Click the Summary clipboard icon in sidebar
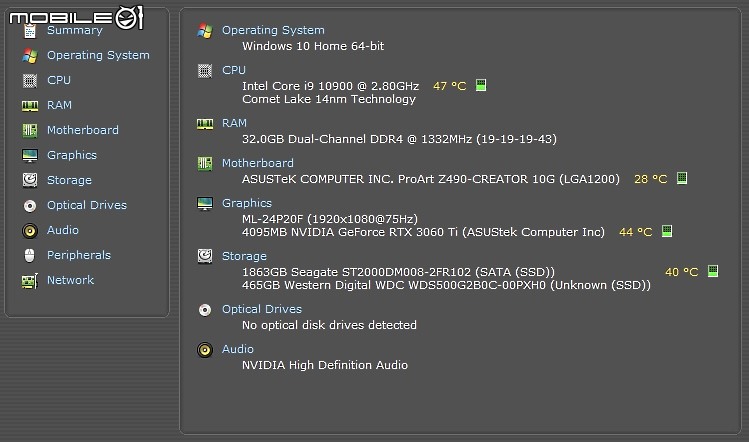749x442 pixels. pyautogui.click(x=30, y=32)
